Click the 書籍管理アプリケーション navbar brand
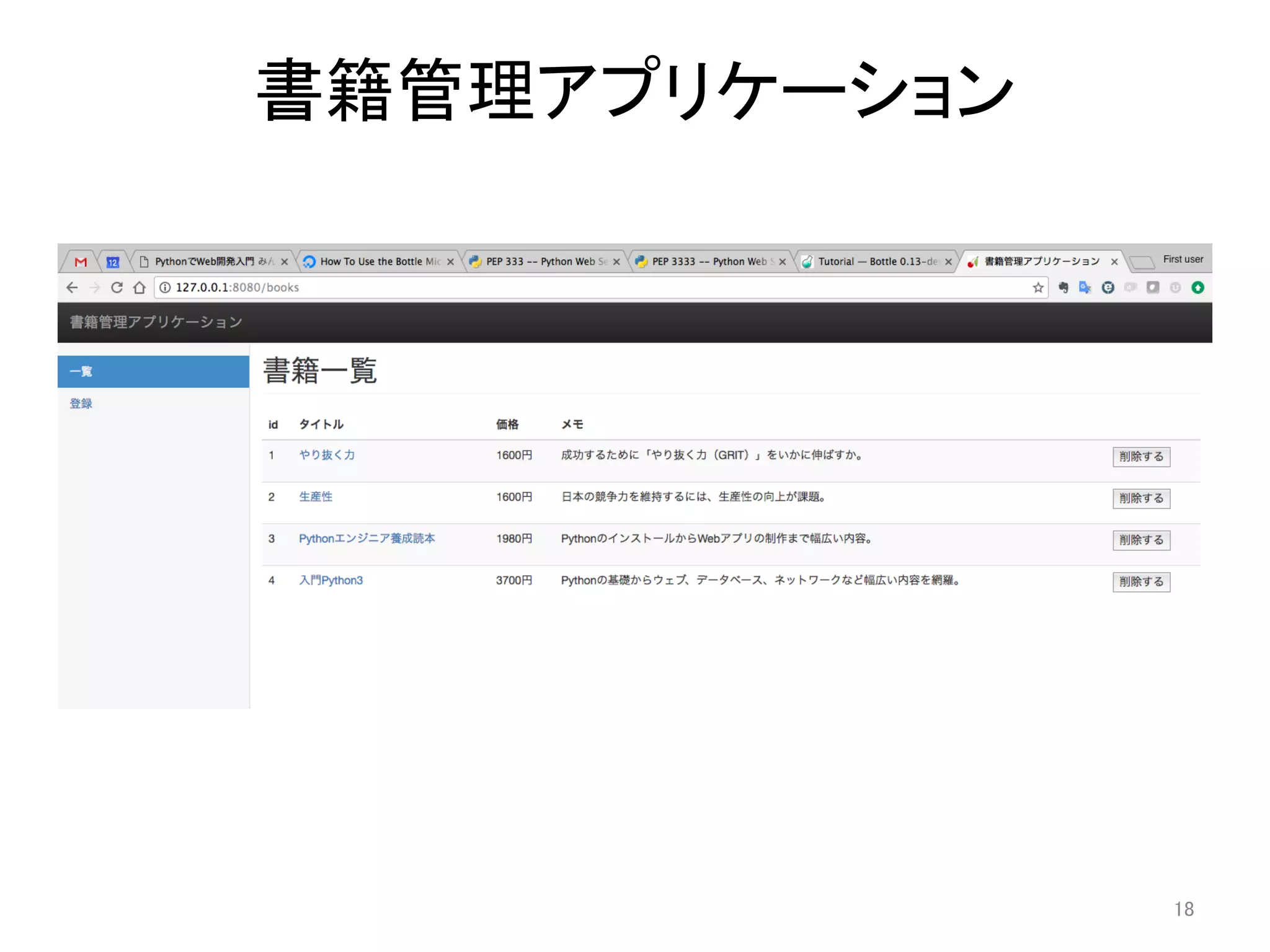 pyautogui.click(x=156, y=322)
